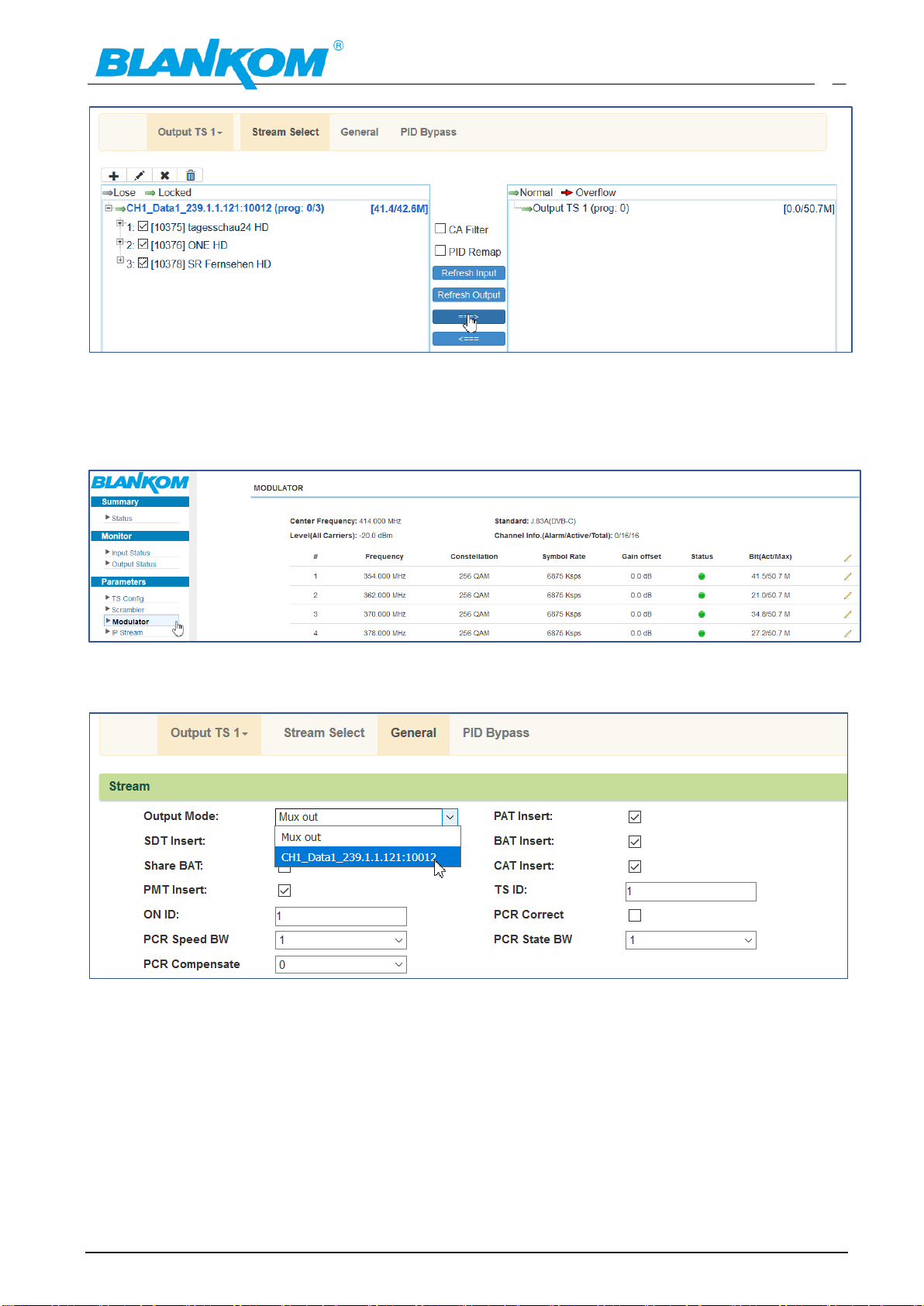Expand program 3 SR Fernsehen HD tree node
924x1306 pixels.
coord(120,260)
